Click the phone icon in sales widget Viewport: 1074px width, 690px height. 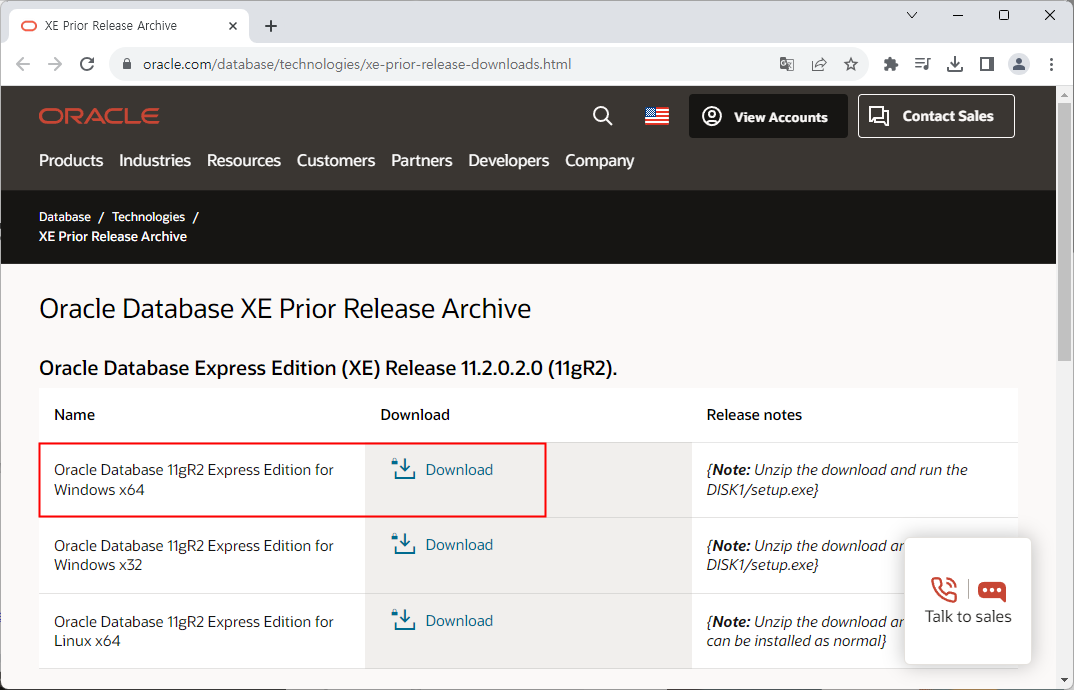tap(944, 590)
